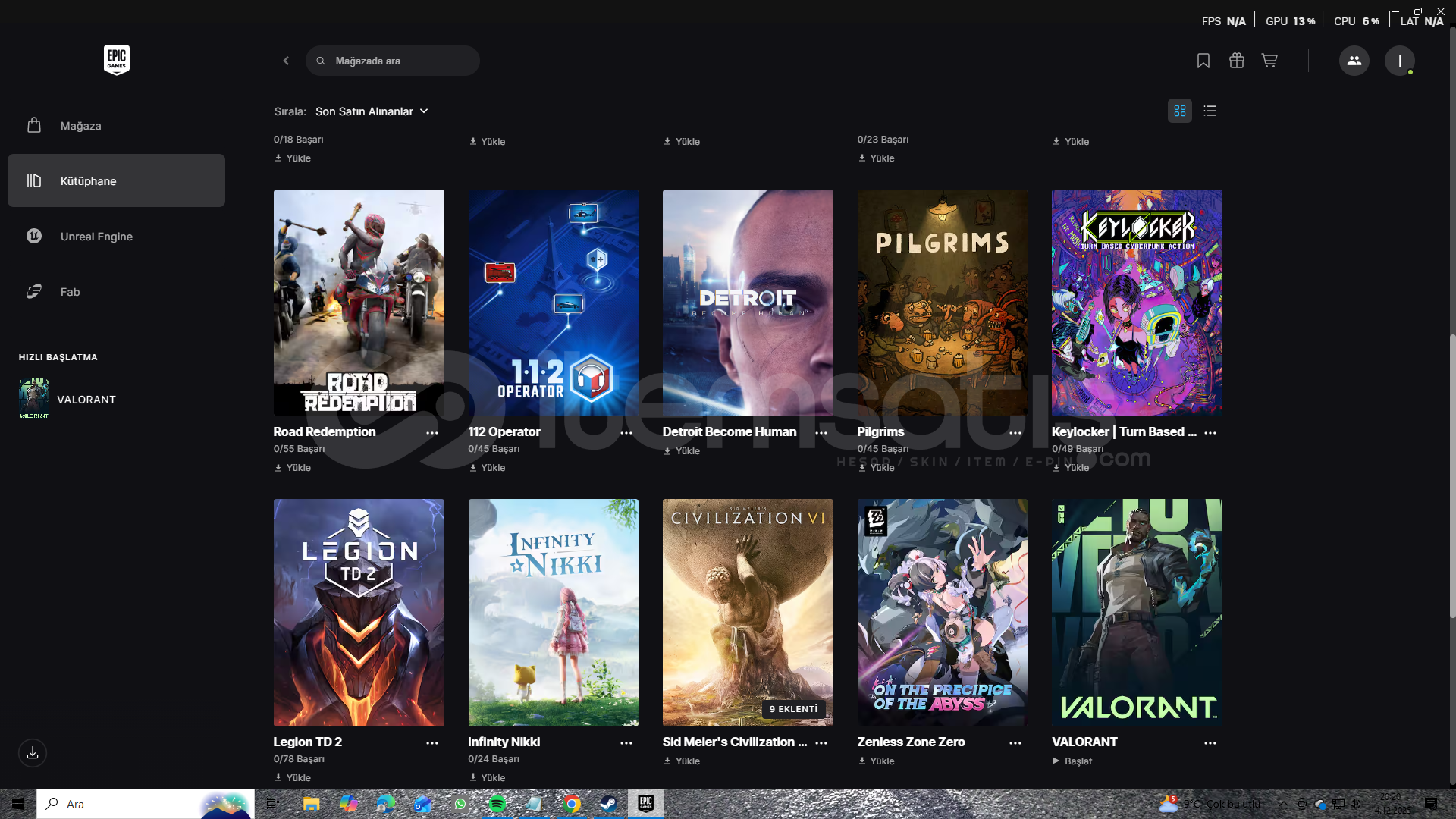Open Unreal Engine sidebar item
1456x819 pixels.
pos(96,237)
